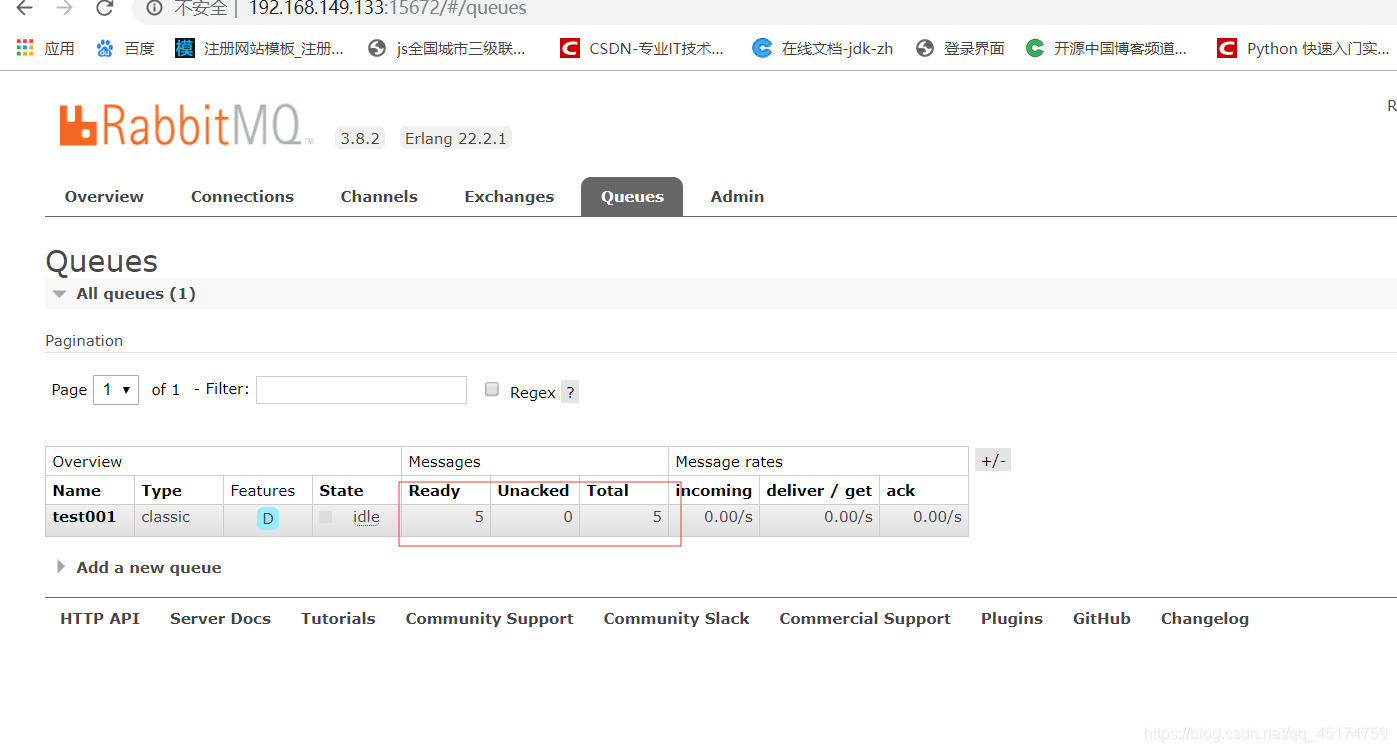
Task: Expand Add a new queue section
Action: click(139, 567)
